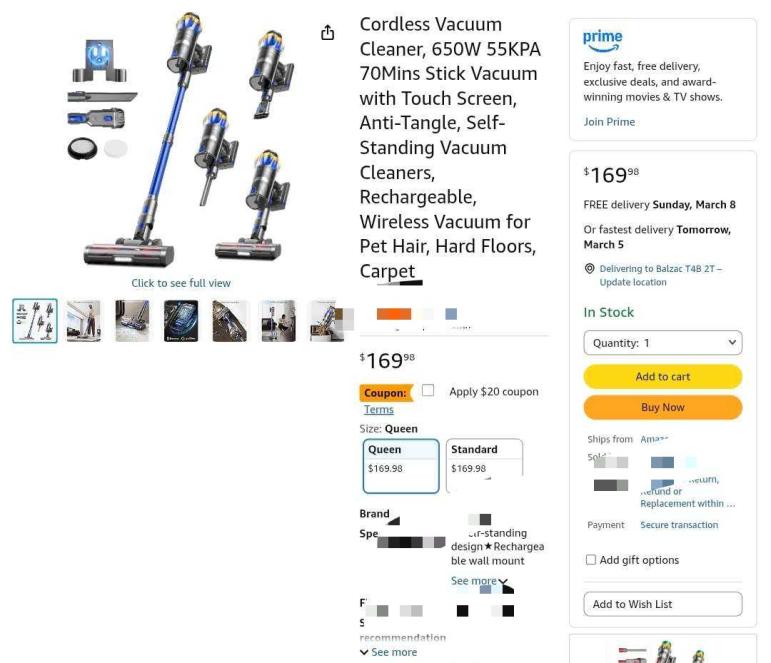Choose the Standard size option
Viewport: 771px width, 663px height.
coord(484,465)
